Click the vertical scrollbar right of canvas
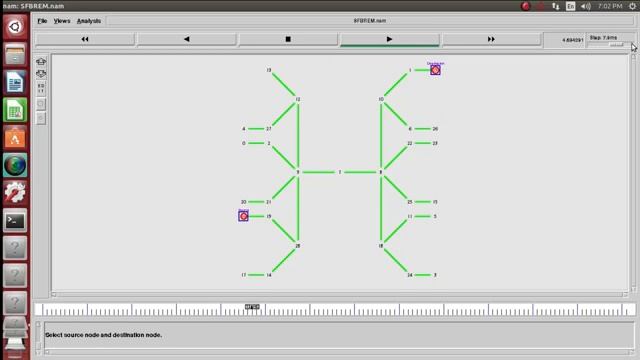 [x=633, y=173]
